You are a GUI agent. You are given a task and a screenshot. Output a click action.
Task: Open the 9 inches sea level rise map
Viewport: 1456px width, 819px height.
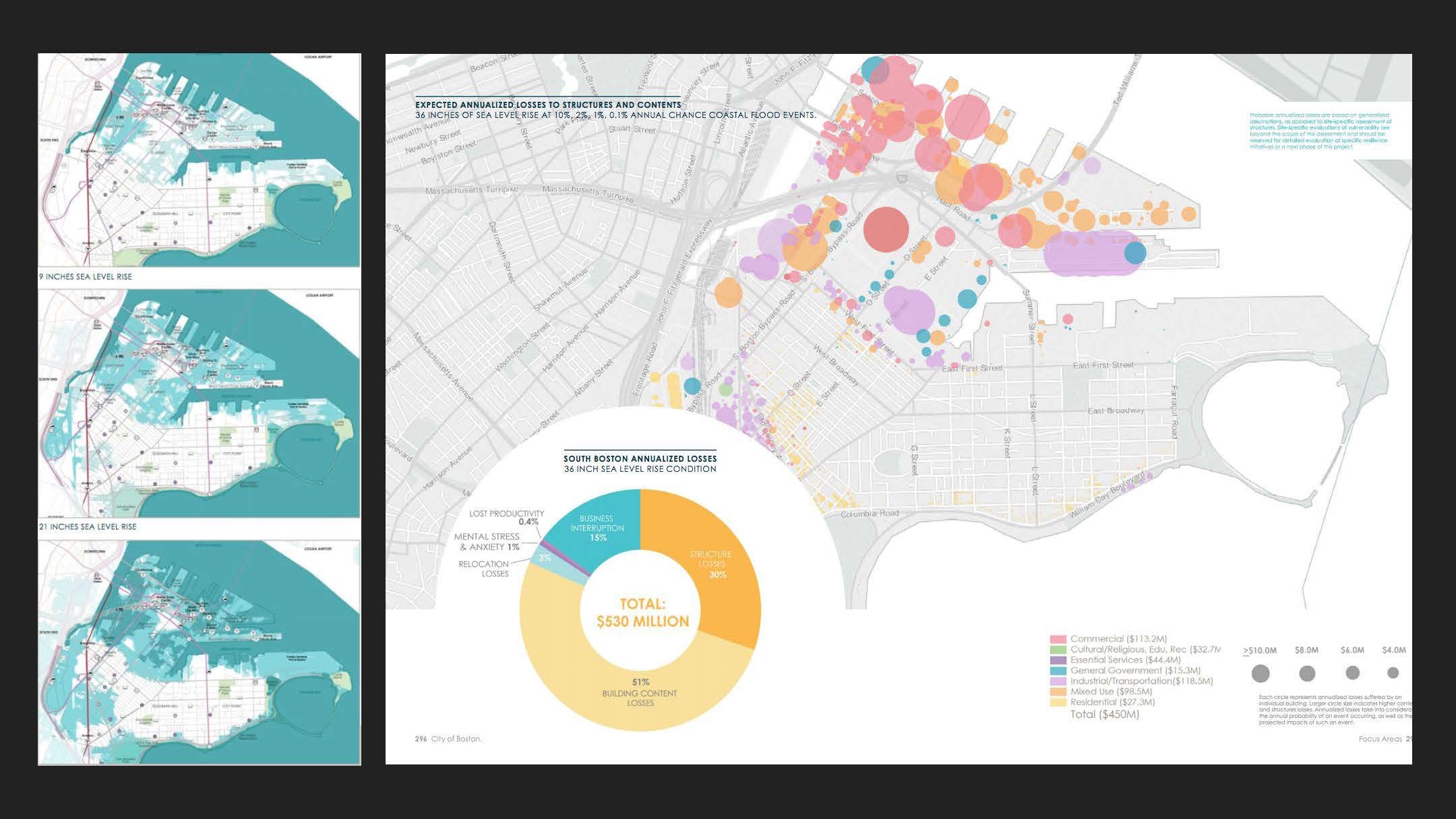click(x=199, y=160)
